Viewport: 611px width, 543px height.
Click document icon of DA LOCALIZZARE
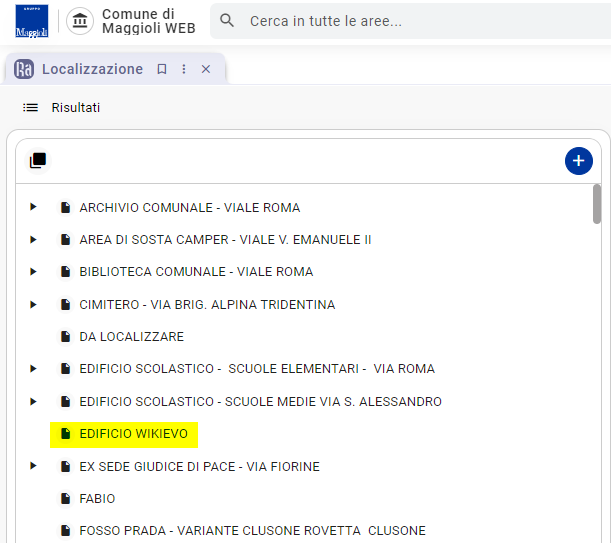tap(65, 336)
